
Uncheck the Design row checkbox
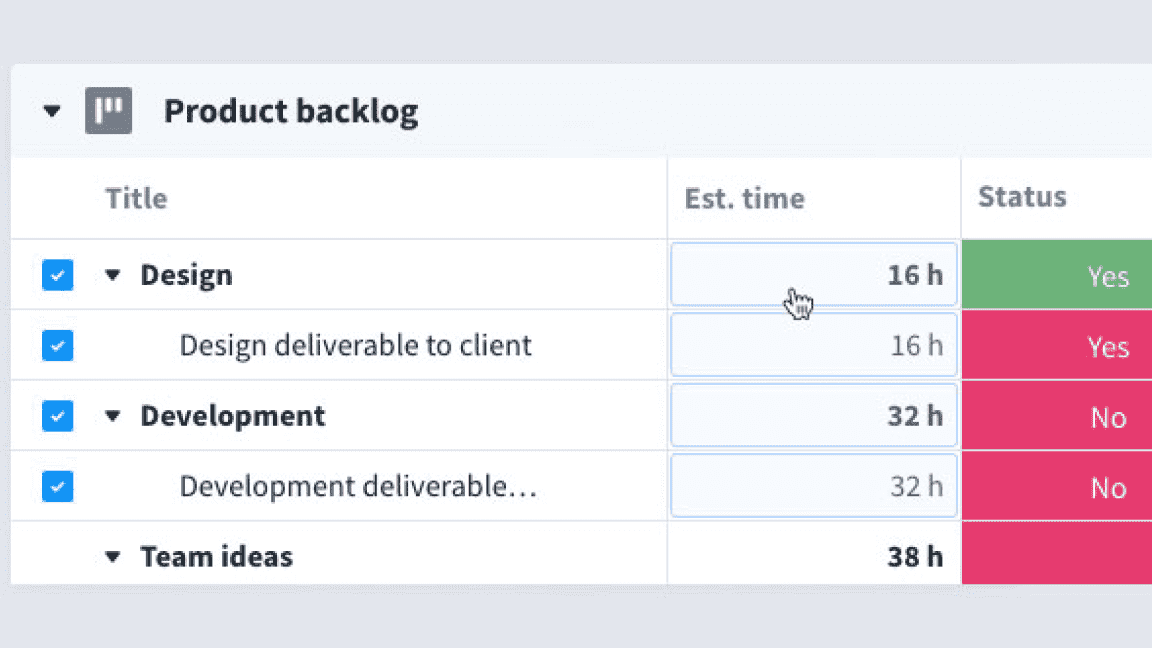tap(58, 275)
